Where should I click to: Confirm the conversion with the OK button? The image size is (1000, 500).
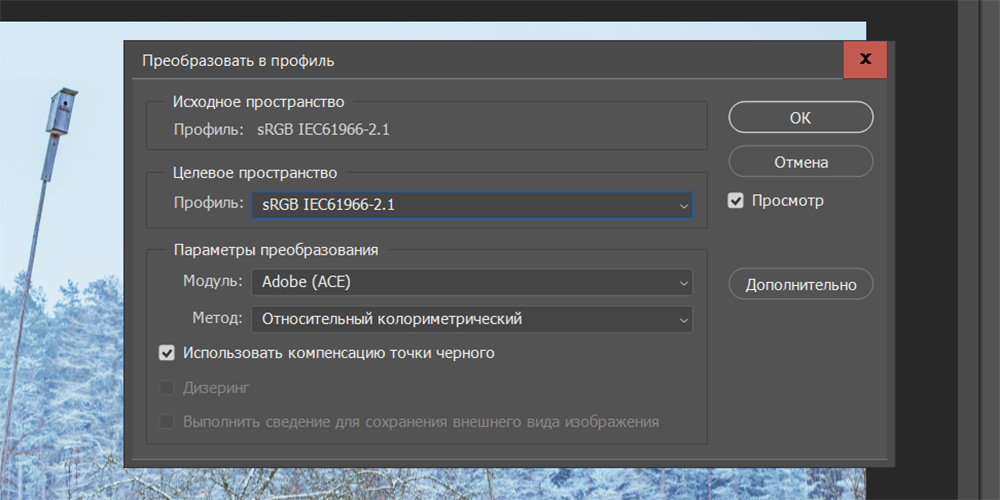800,117
